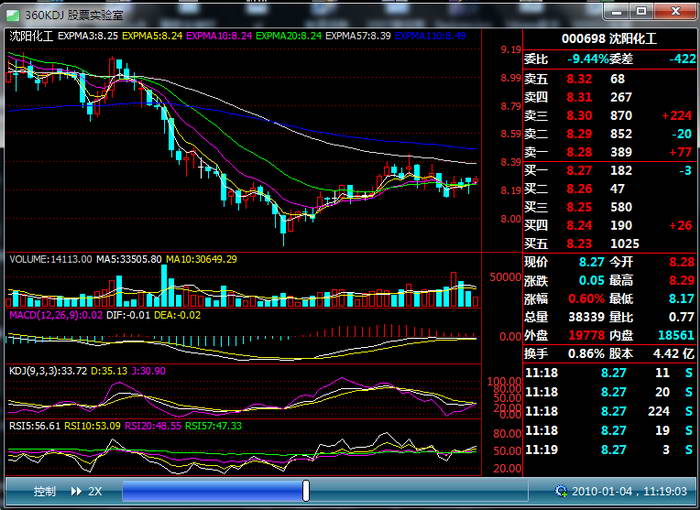Select the 买一 bid price 8.27
Image resolution: width=700 pixels, height=510 pixels.
579,171
